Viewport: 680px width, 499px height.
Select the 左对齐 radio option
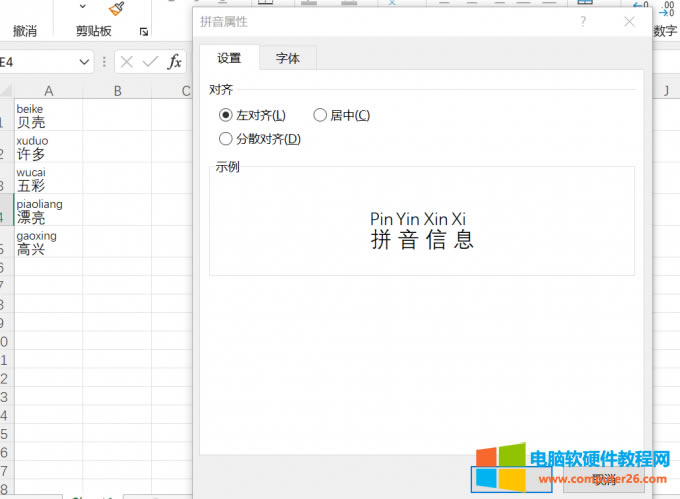coord(225,115)
